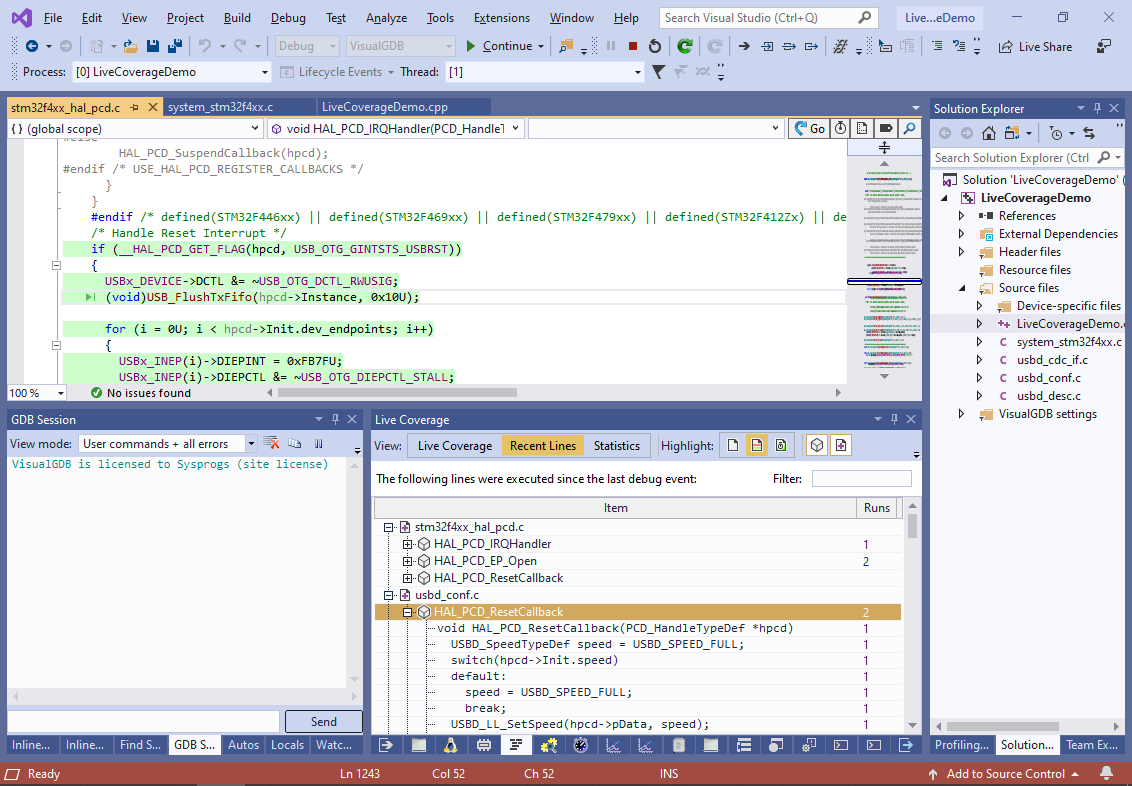Viewport: 1132px width, 786px height.
Task: Click the Live Share button
Action: [x=1035, y=46]
